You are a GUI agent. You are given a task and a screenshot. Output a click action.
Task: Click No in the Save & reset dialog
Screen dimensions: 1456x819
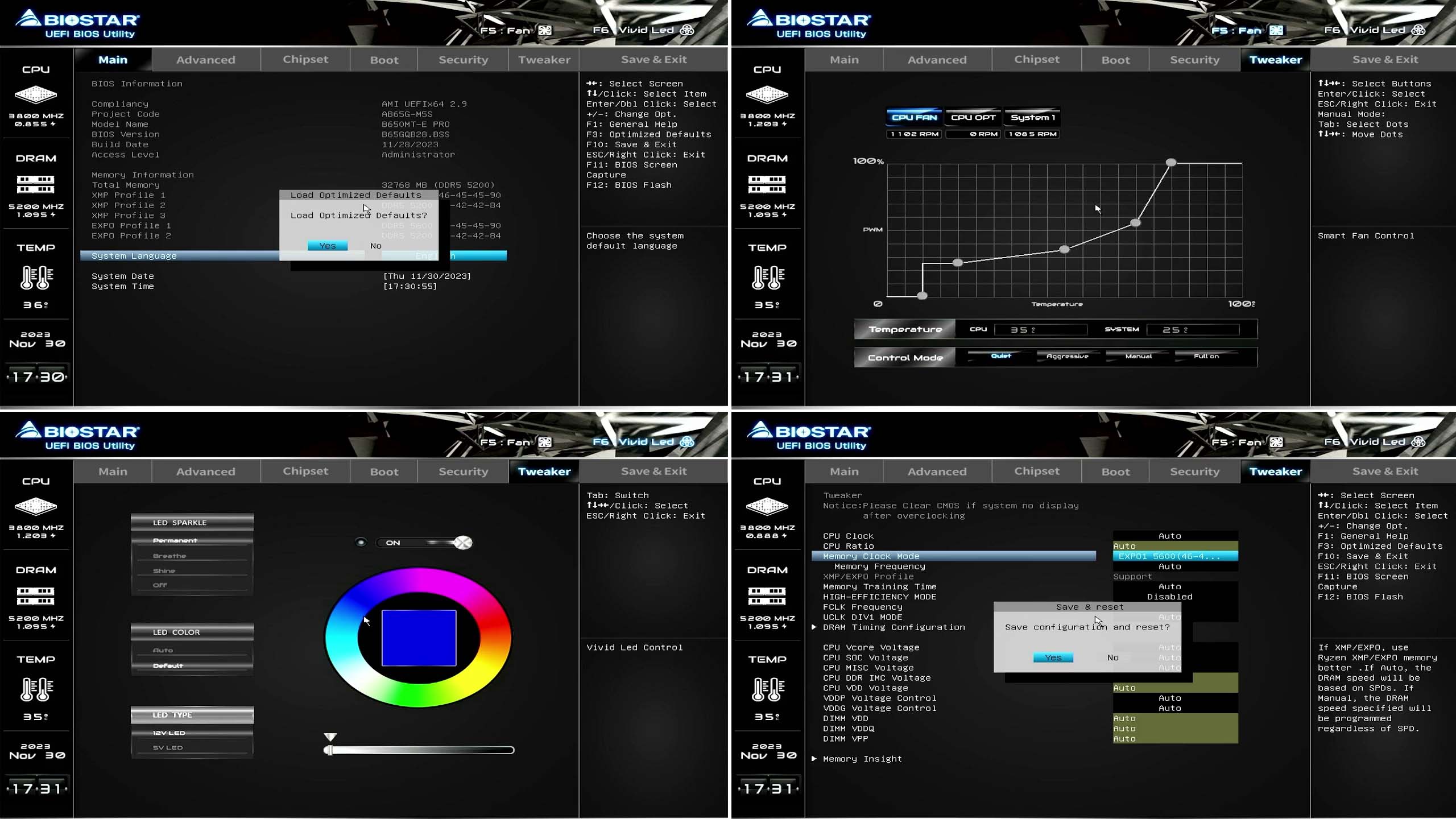point(1112,657)
